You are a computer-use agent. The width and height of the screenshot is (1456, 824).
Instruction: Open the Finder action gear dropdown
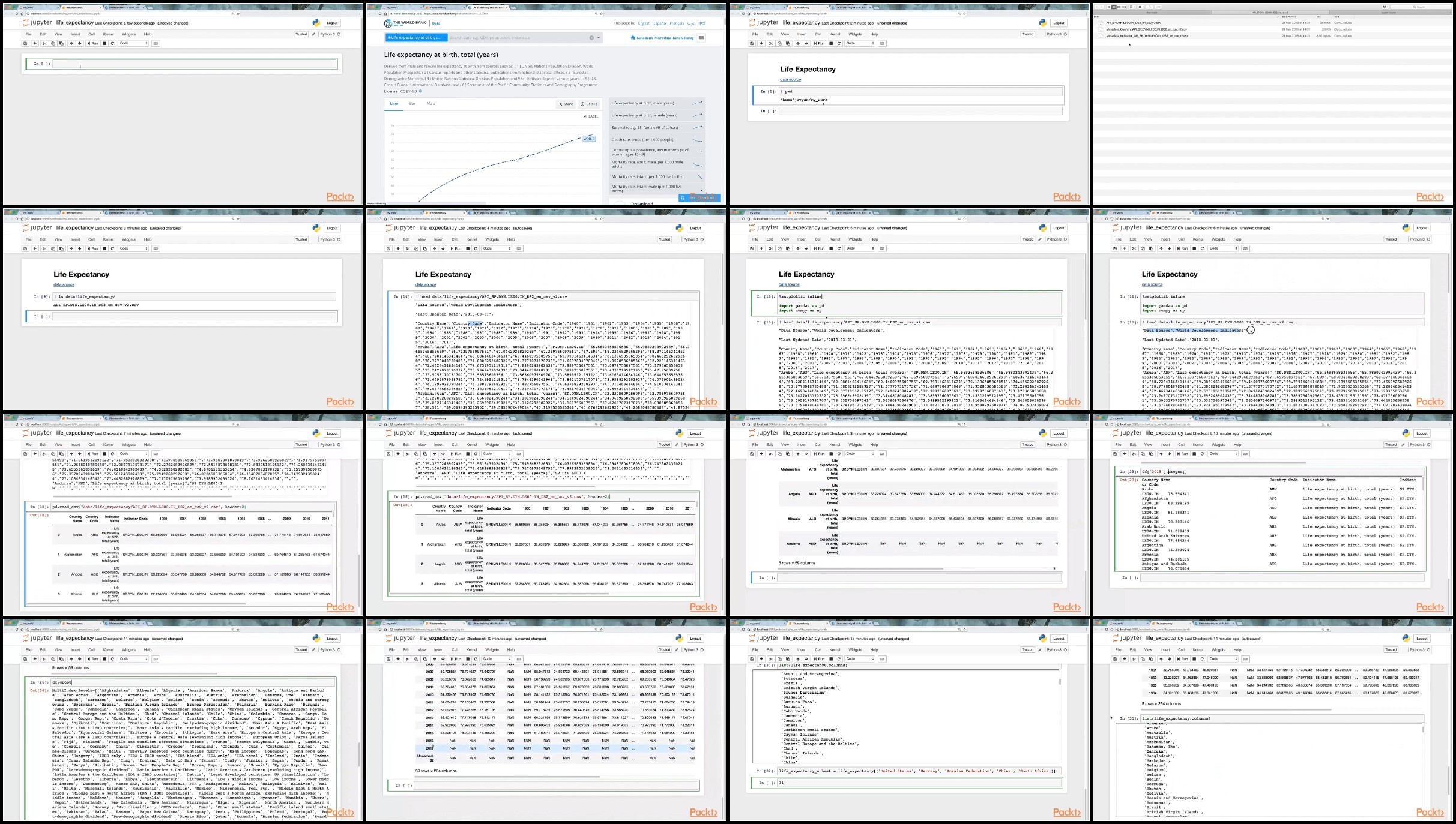(1140, 7)
